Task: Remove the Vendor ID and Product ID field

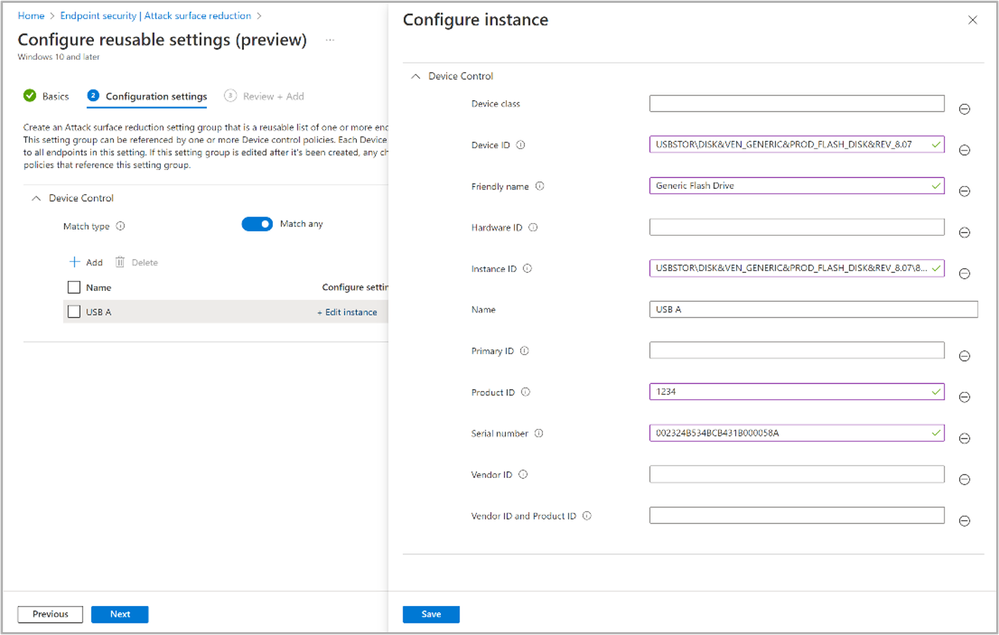Action: tap(964, 521)
